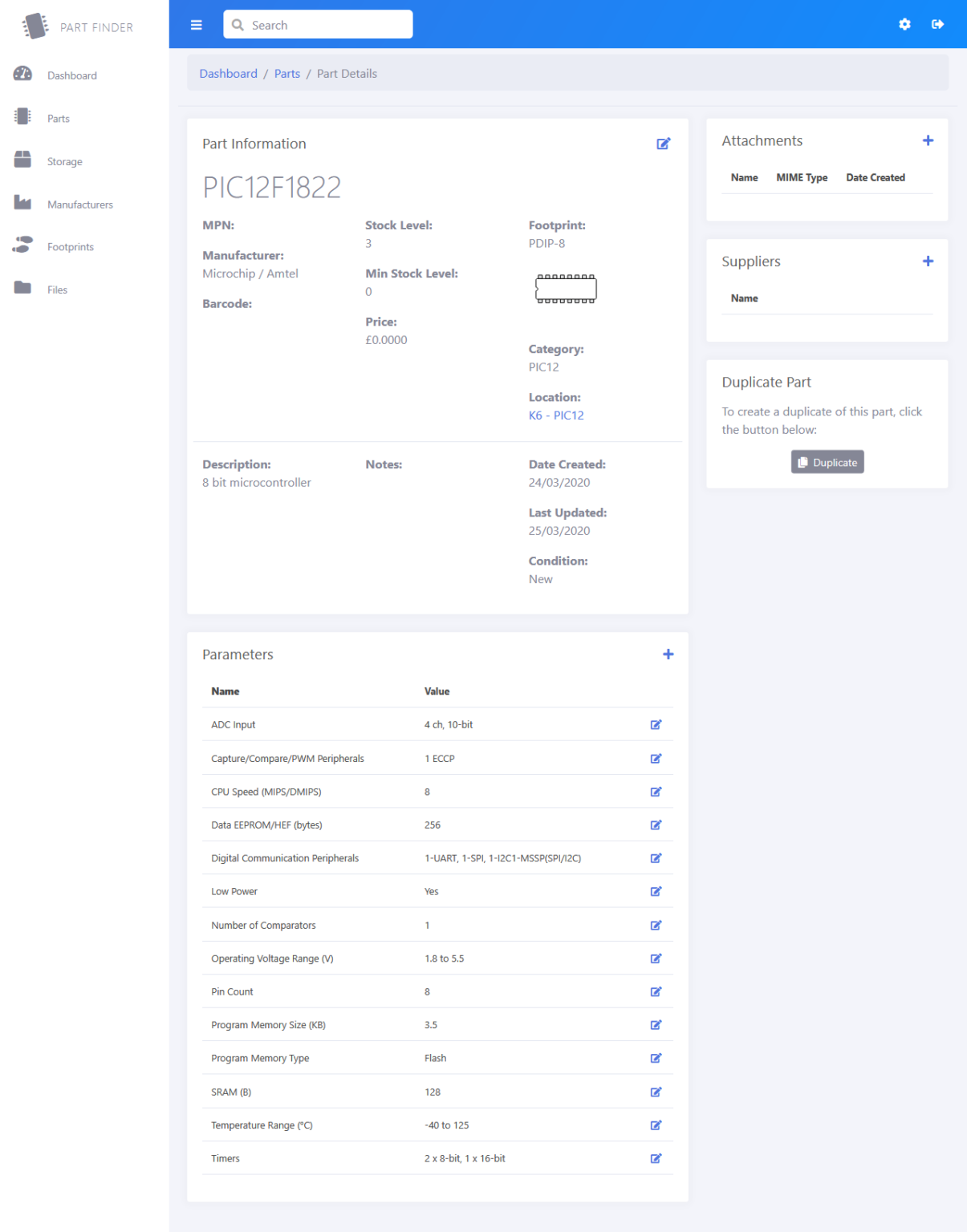This screenshot has width=967, height=1232.
Task: Open the Storage section
Action: pos(64,161)
